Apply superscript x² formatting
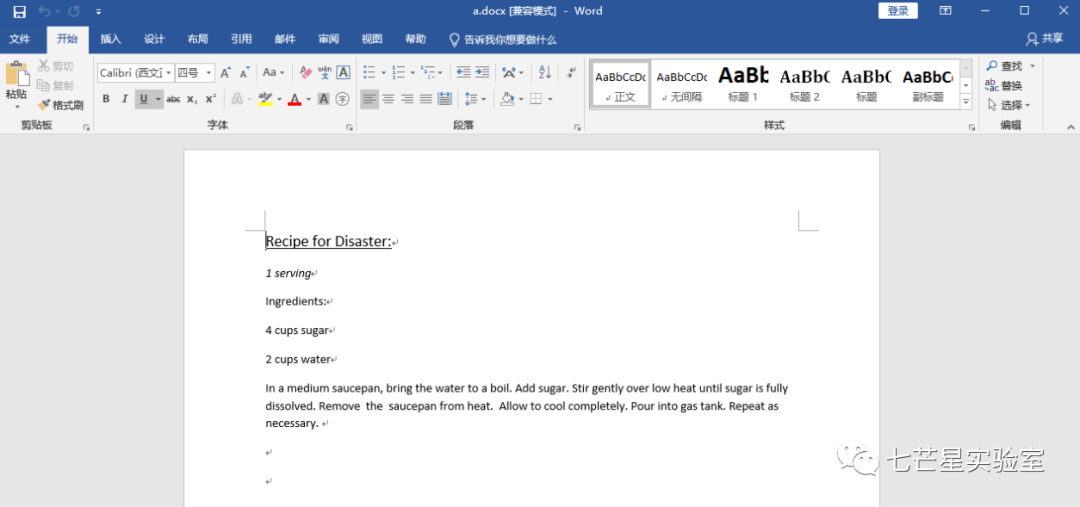Viewport: 1080px width, 507px height. [x=211, y=99]
